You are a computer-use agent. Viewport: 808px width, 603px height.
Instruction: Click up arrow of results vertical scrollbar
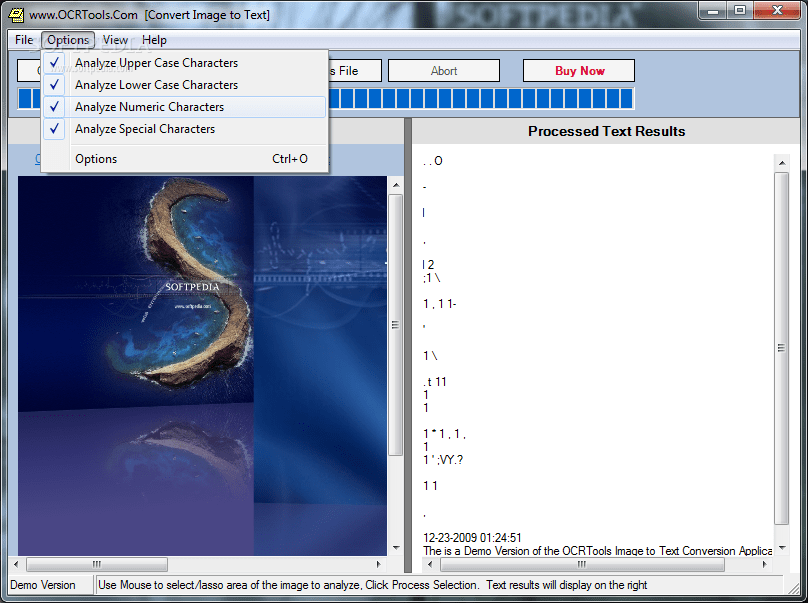pos(782,163)
